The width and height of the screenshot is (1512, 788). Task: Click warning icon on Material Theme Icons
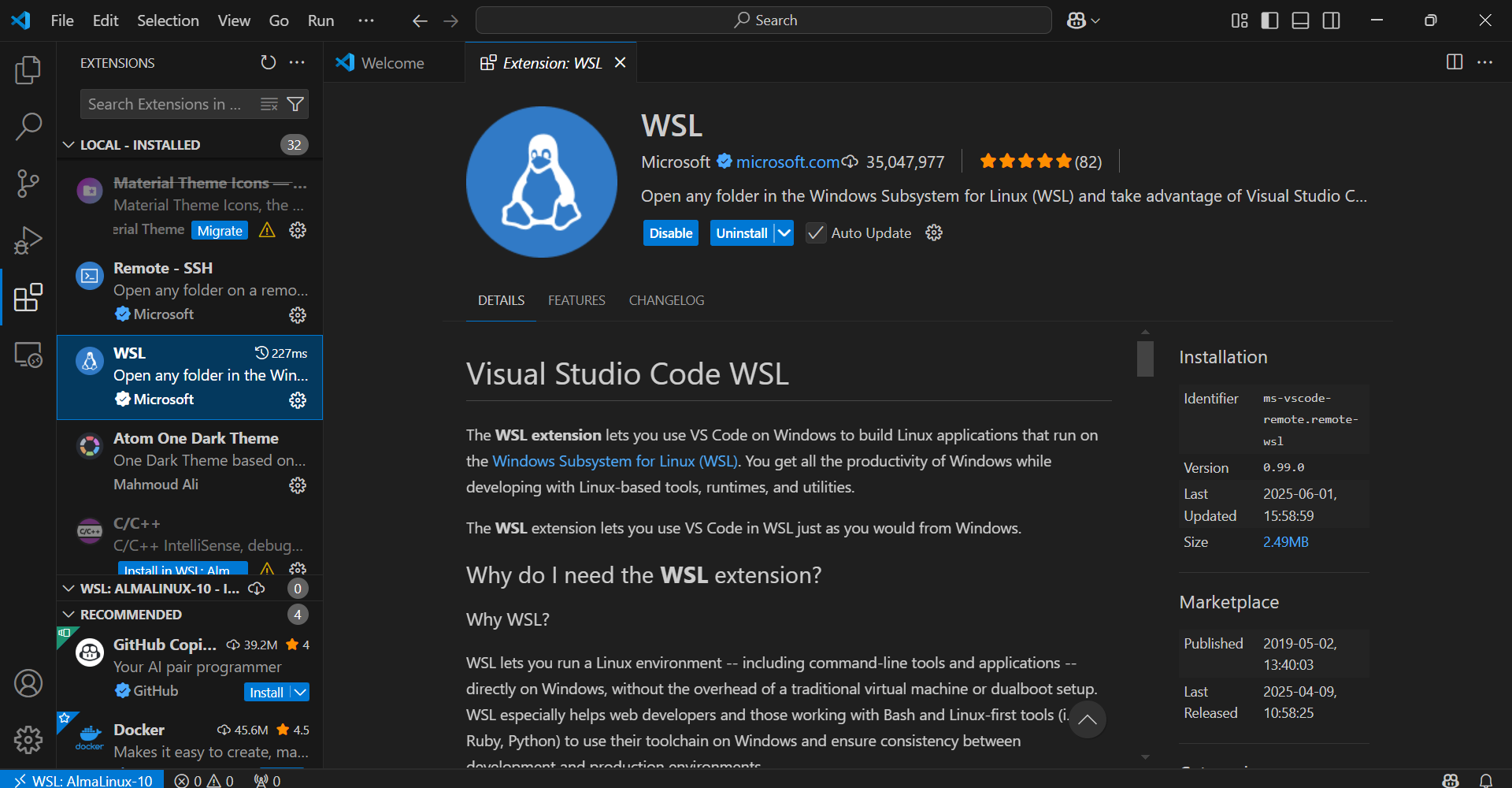pos(268,230)
